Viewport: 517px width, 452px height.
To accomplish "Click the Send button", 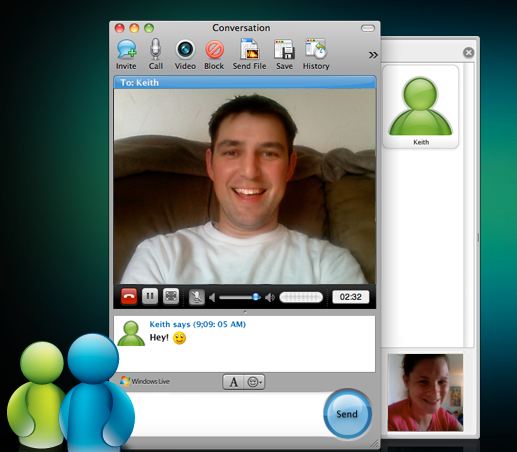I will coord(347,414).
